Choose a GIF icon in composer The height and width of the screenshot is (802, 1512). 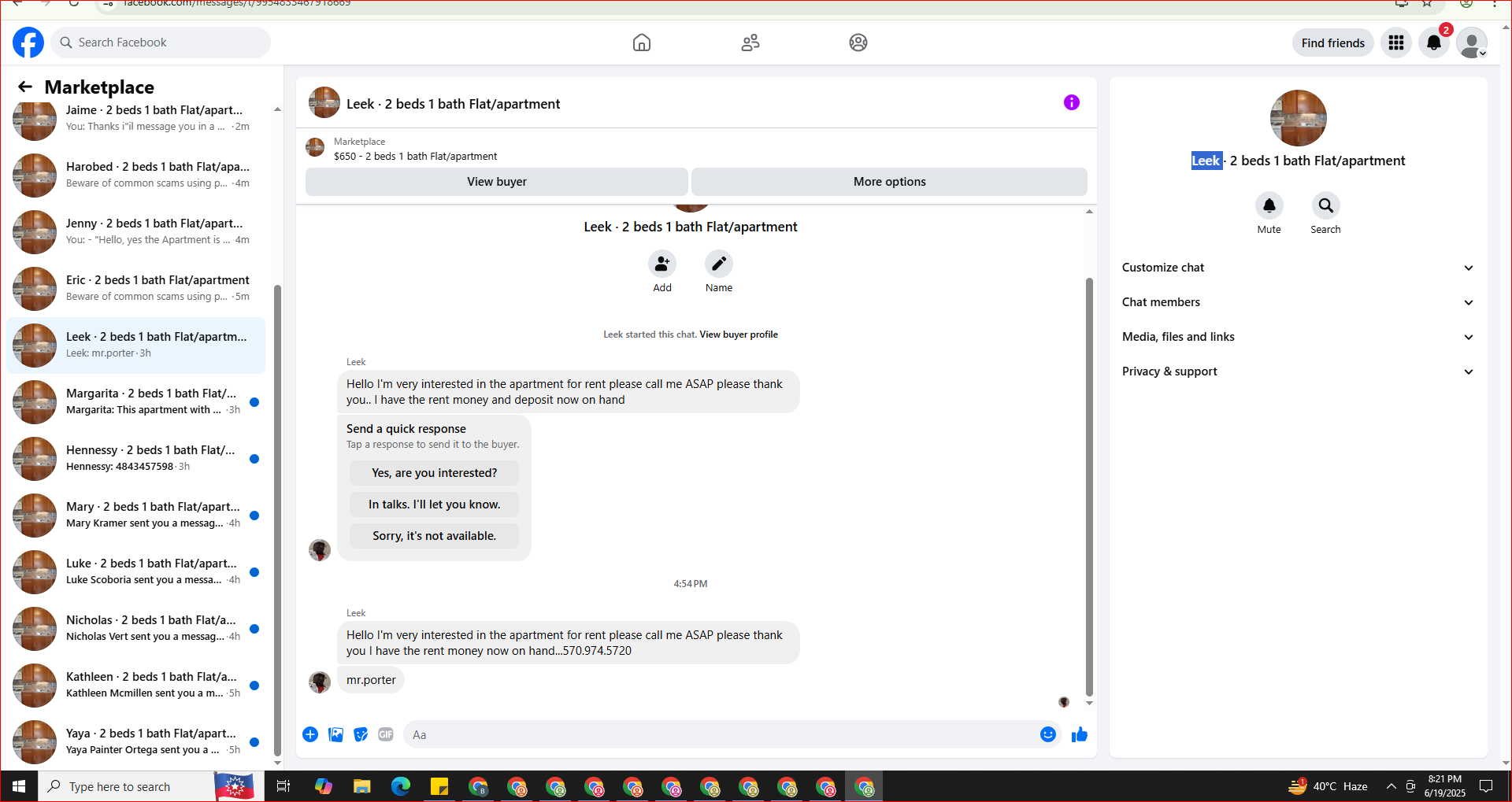click(x=386, y=734)
